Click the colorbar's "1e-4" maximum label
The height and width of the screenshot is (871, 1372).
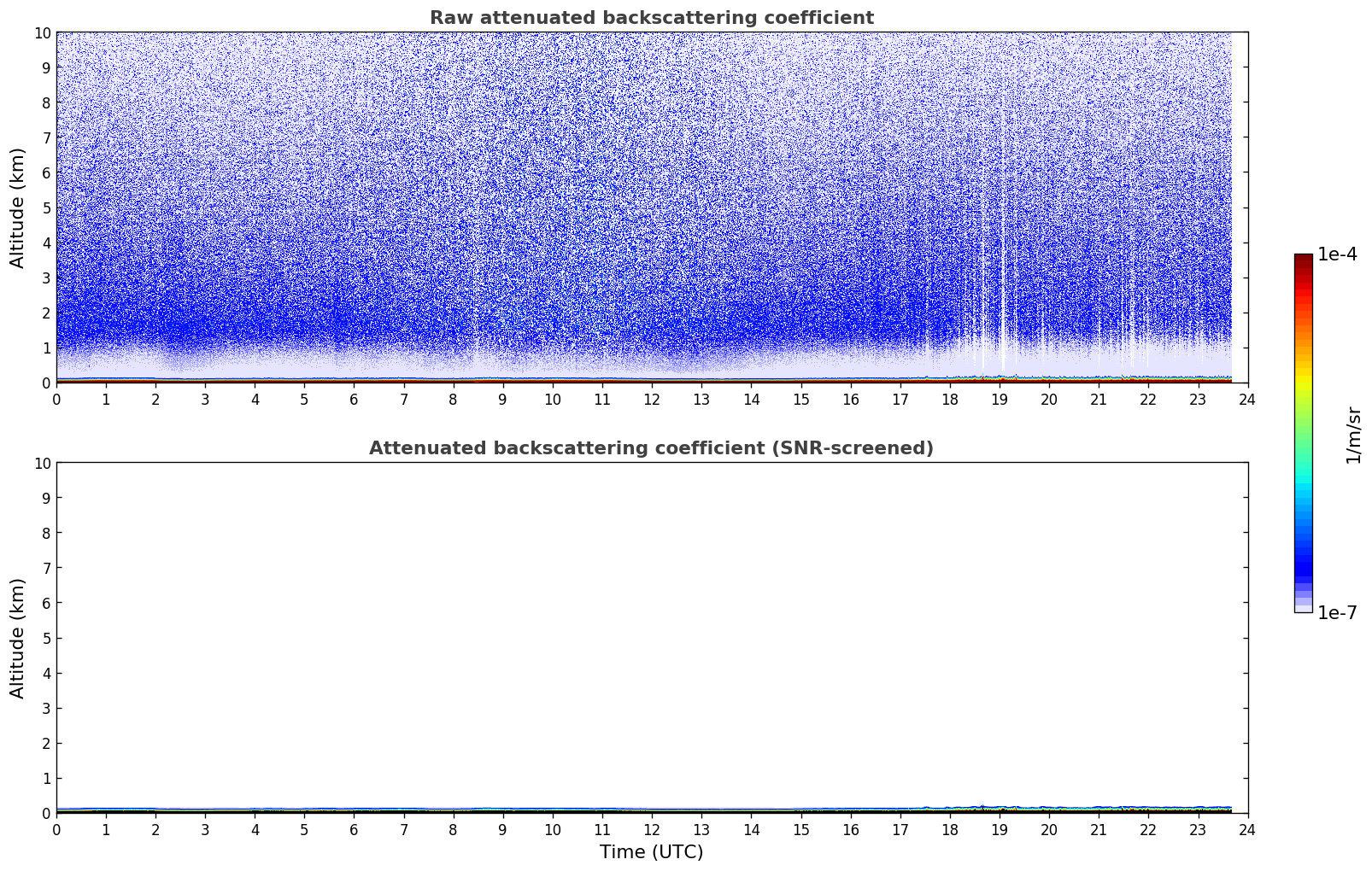(x=1337, y=254)
